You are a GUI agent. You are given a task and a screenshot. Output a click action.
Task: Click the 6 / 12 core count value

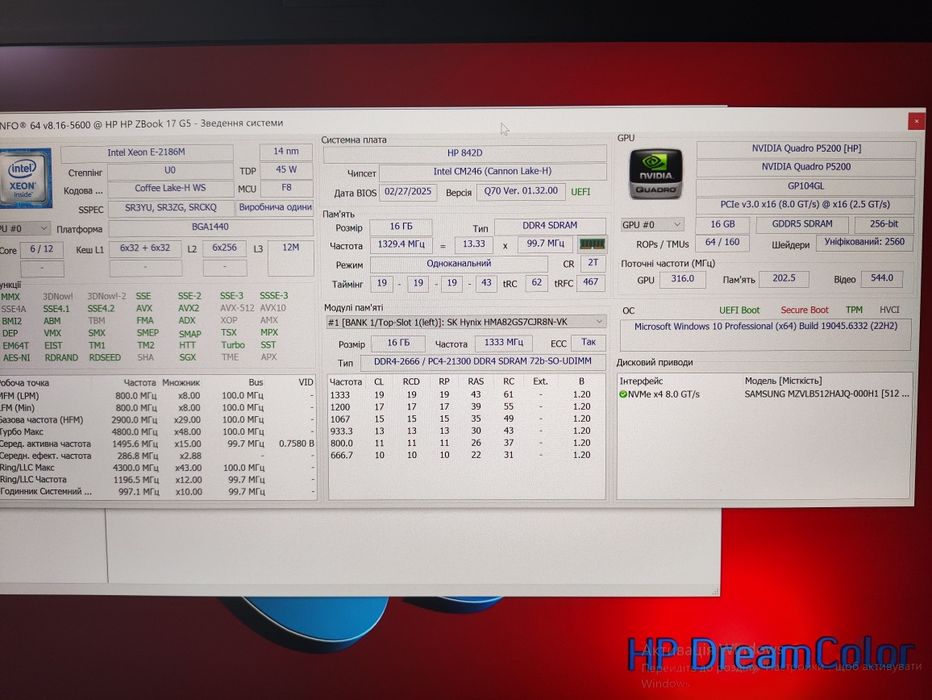click(x=42, y=250)
